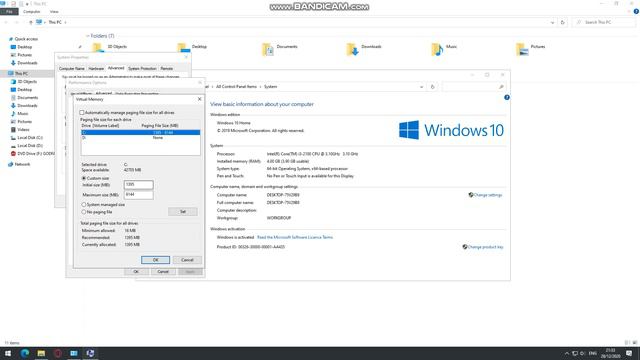640x360 pixels.
Task: Select the System managed size option
Action: 84,204
